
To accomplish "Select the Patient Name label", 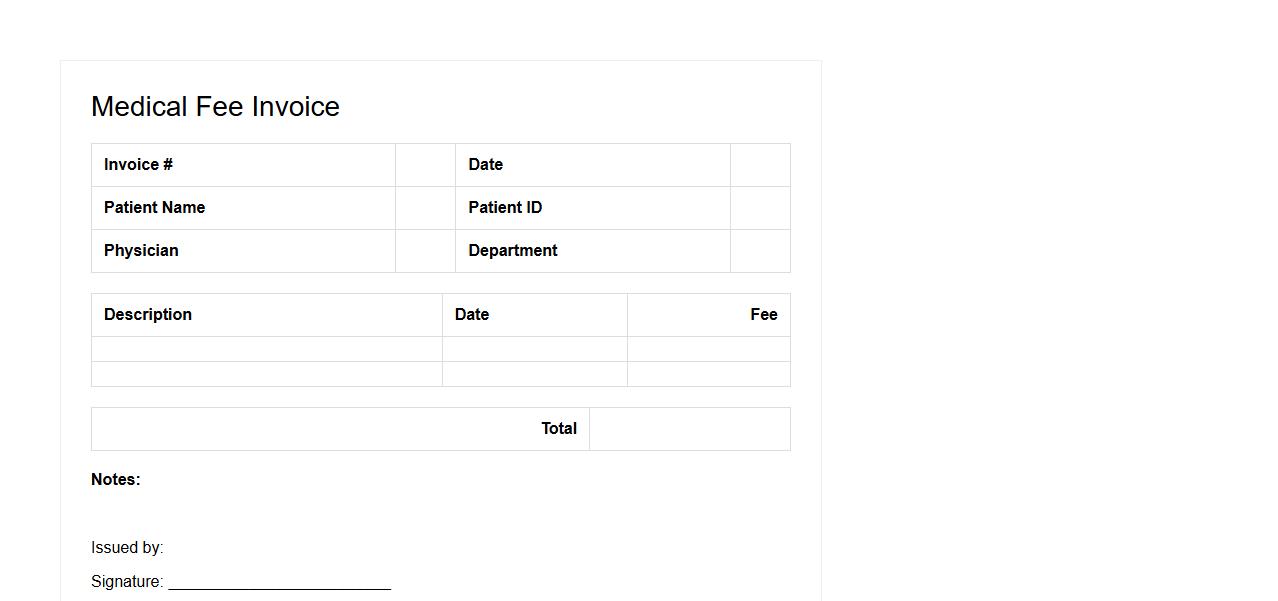I will click(x=155, y=208).
